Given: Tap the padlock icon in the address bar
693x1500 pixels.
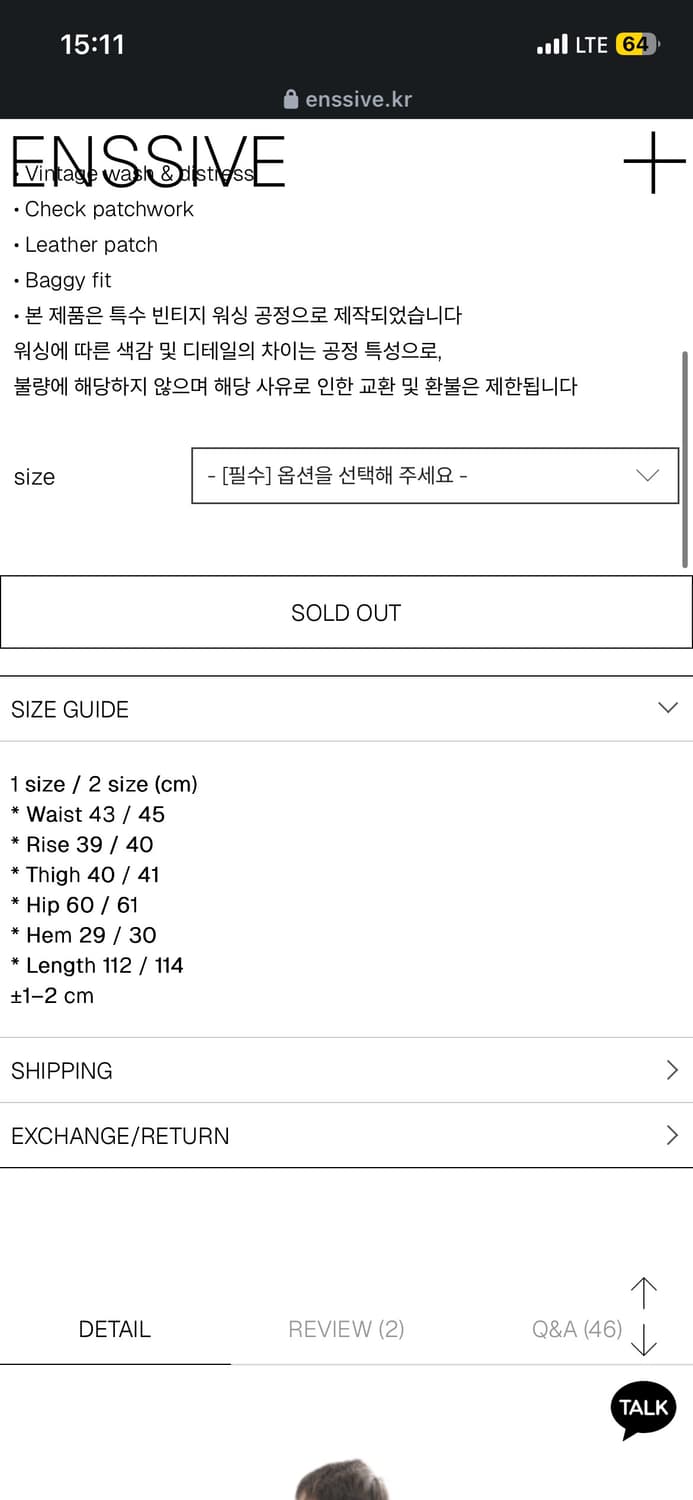Looking at the screenshot, I should click(291, 99).
